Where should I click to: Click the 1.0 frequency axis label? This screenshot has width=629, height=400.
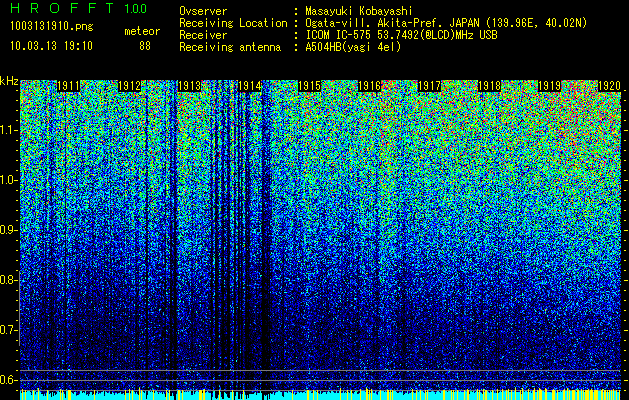[8, 180]
